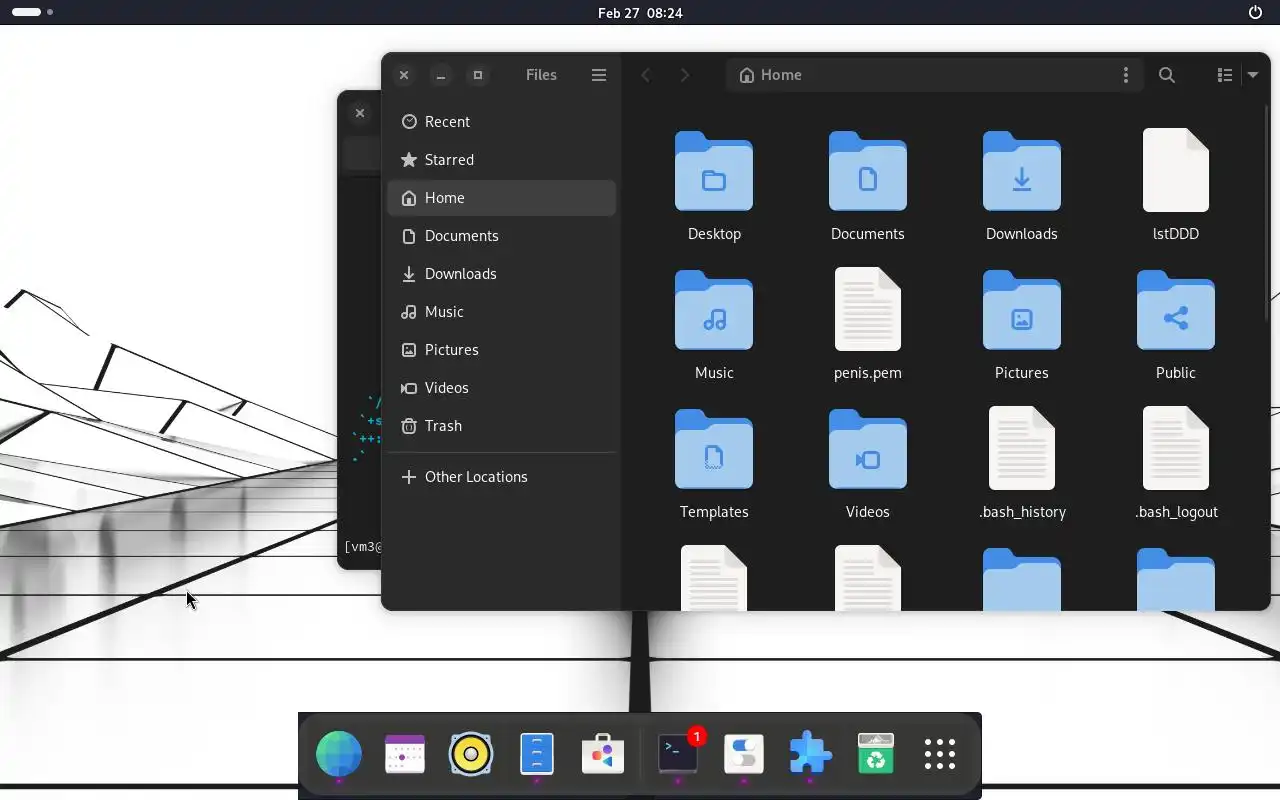Open the power system menu
1280x800 pixels.
click(x=1256, y=12)
